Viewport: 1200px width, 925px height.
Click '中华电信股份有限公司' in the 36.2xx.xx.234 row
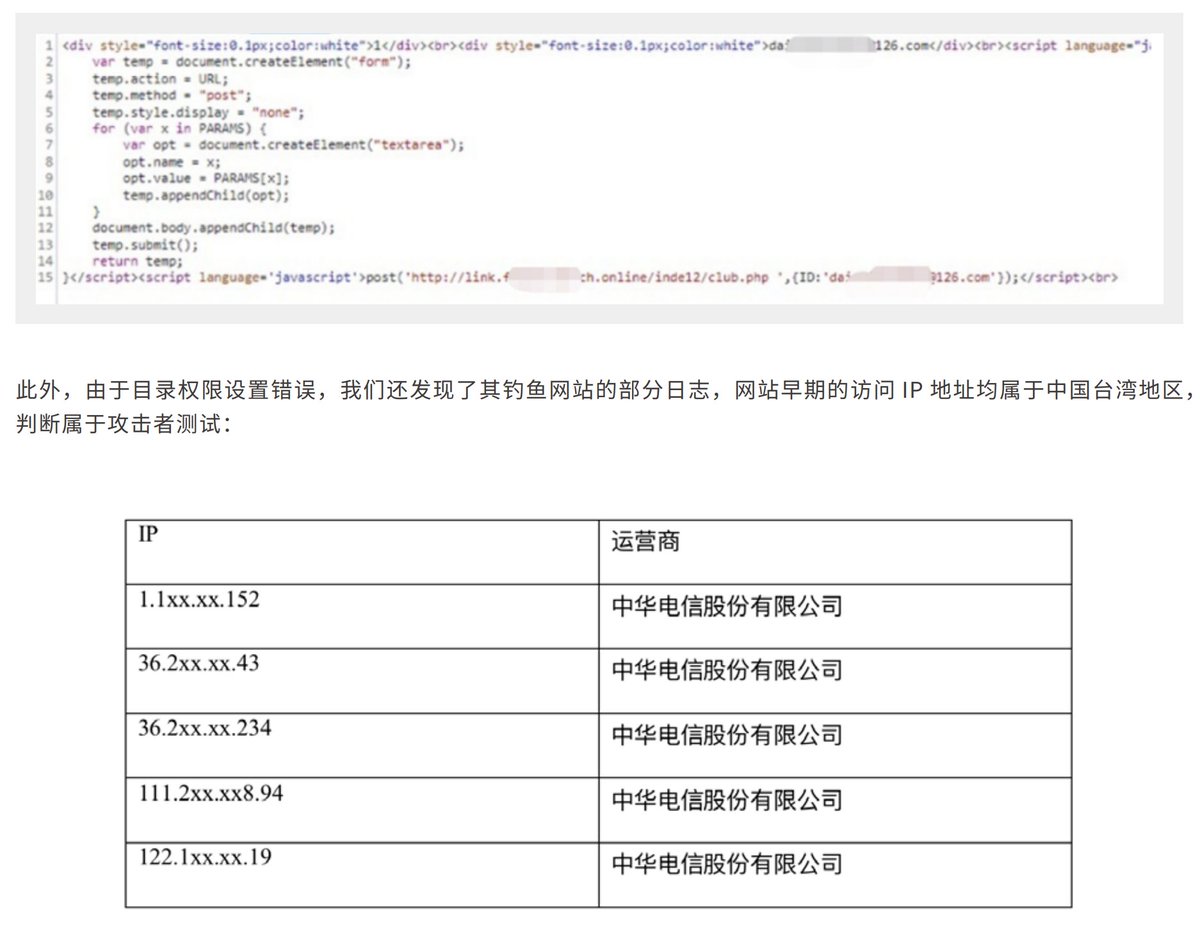tap(727, 735)
